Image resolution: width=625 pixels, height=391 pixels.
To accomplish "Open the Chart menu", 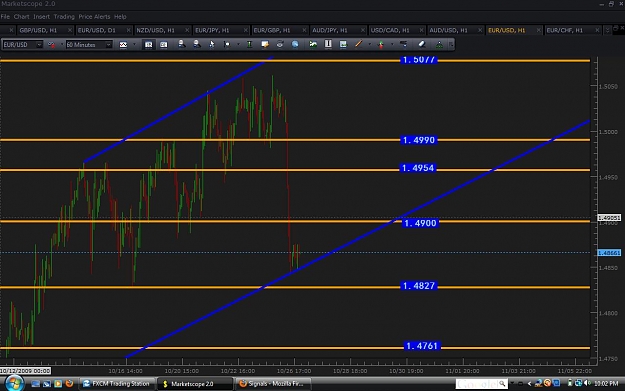I will tap(21, 17).
